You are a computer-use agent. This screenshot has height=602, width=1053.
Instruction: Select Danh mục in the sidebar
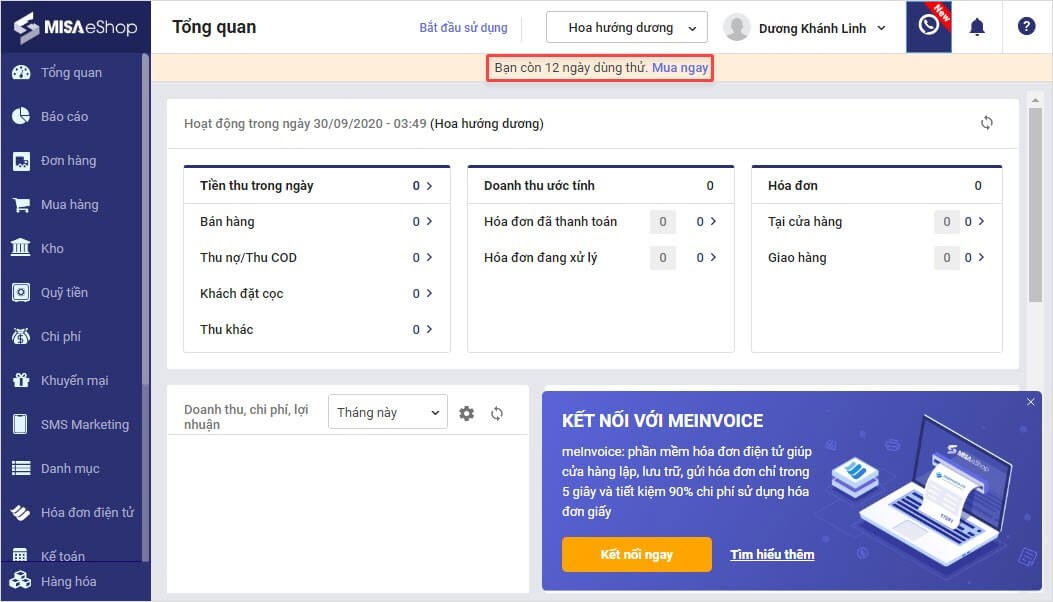[65, 468]
